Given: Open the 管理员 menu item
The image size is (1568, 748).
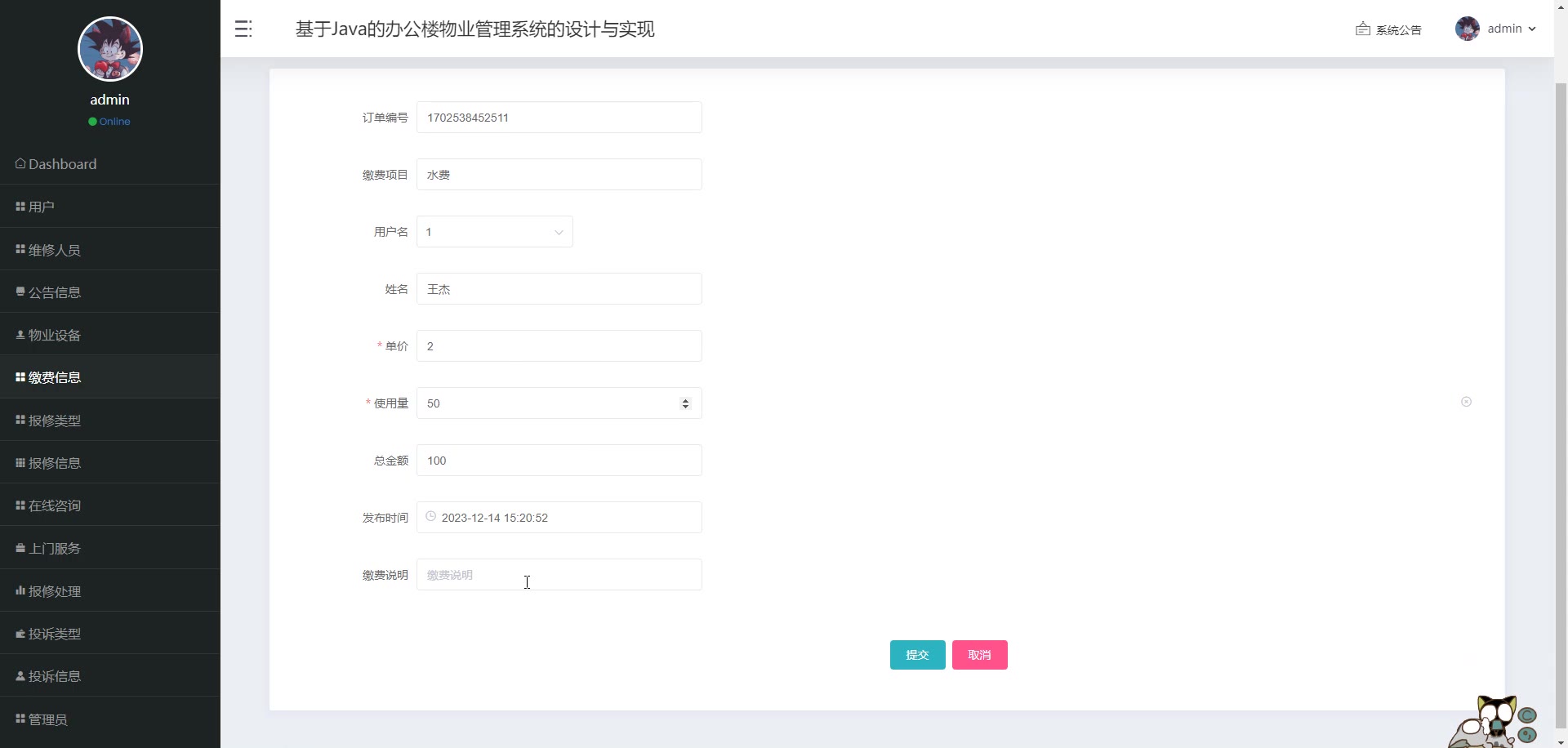Looking at the screenshot, I should (110, 719).
